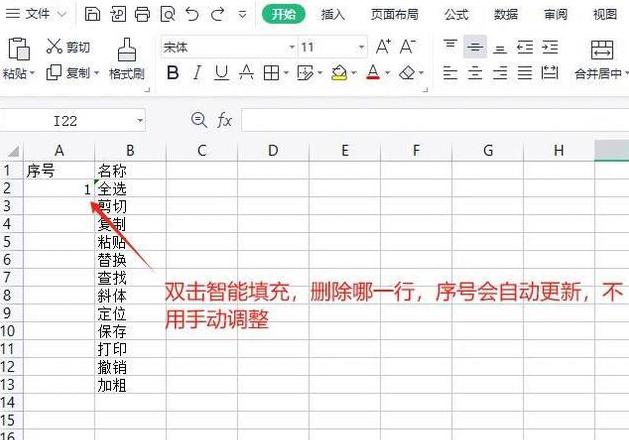Screen dimensions: 629x440
Task: Toggle bottom vertical alignment
Action: (x=500, y=48)
